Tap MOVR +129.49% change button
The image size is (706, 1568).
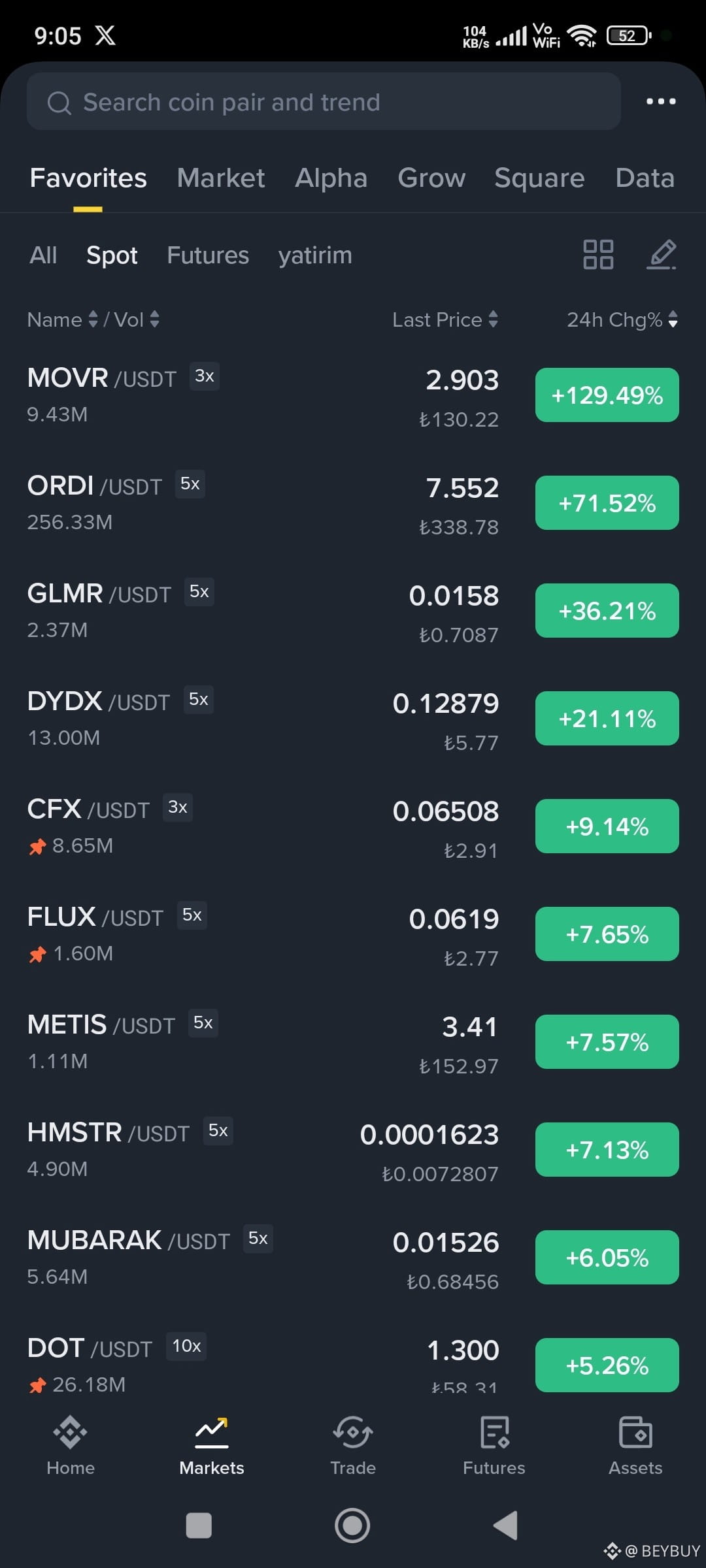click(x=607, y=395)
